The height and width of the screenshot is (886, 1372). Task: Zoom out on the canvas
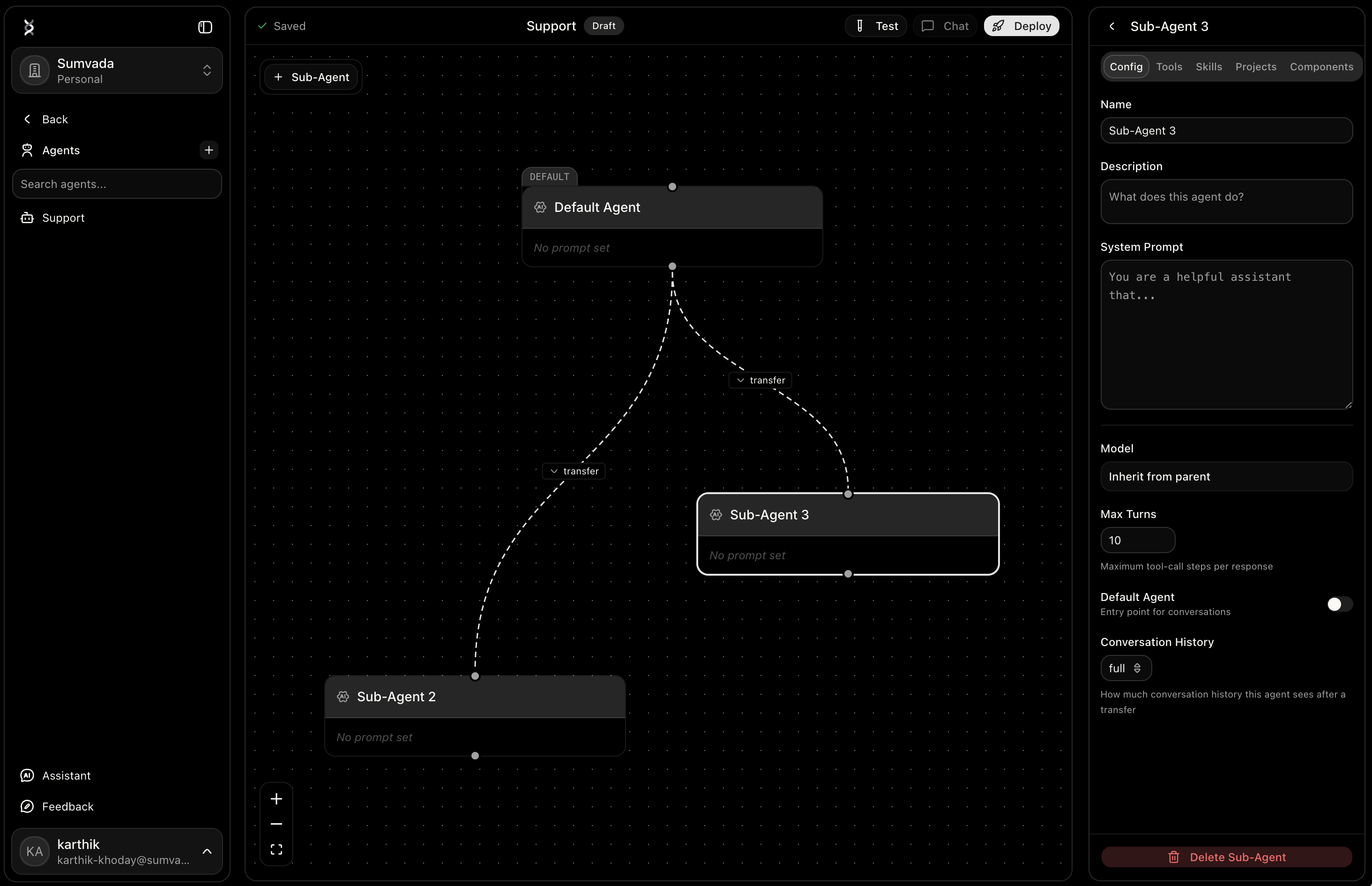(x=276, y=825)
